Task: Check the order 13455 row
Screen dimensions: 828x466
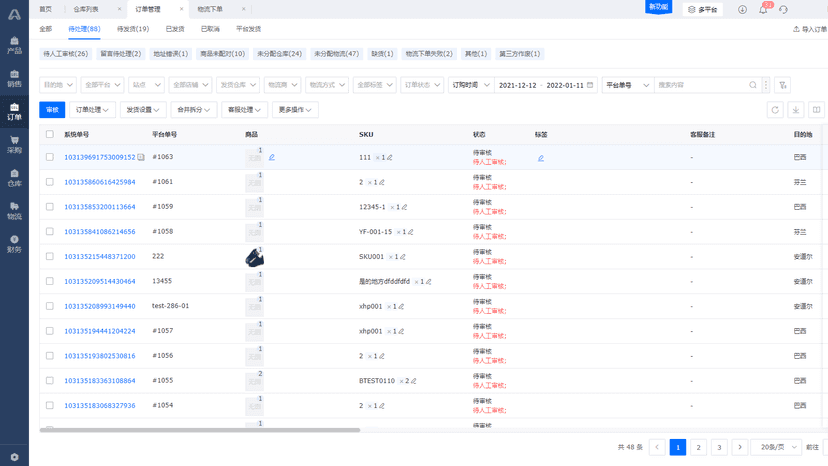Action: pos(50,281)
